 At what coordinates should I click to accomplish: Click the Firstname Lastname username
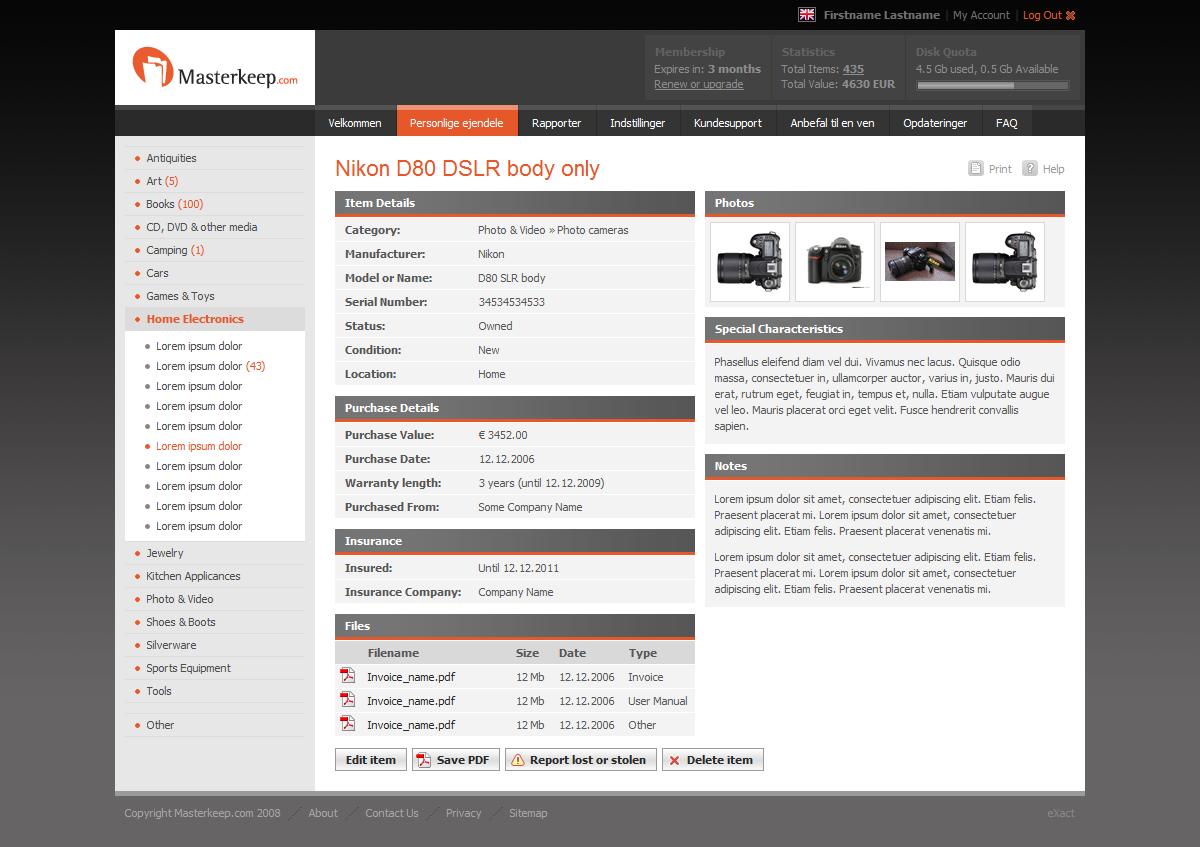(882, 15)
